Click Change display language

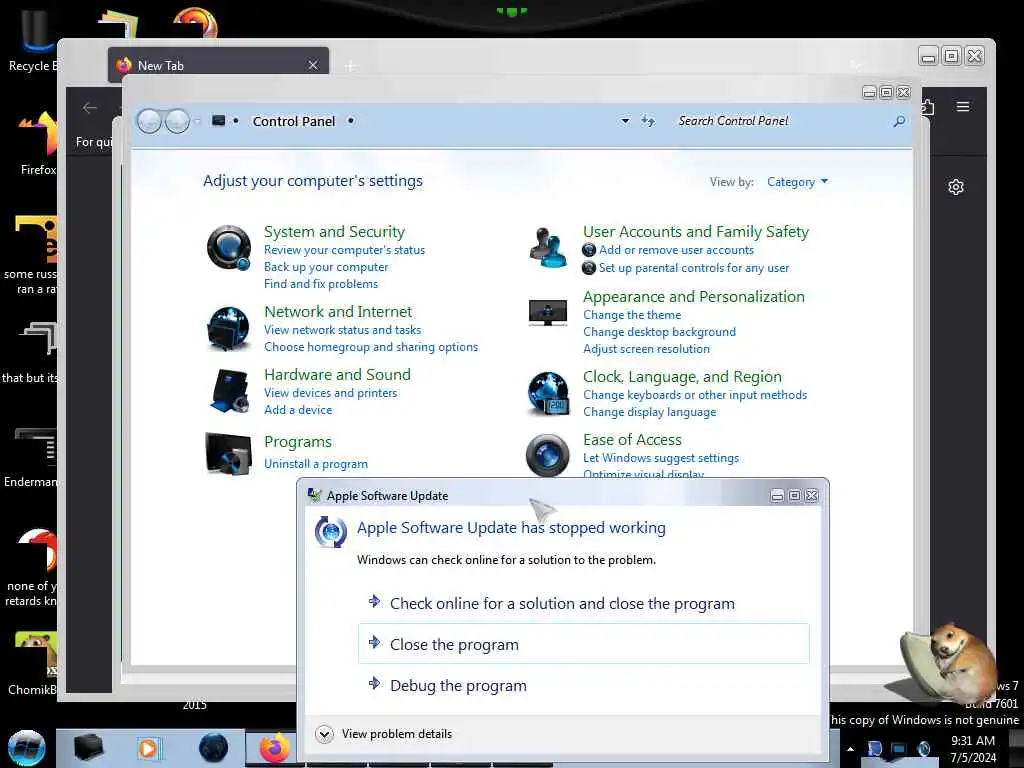649,412
